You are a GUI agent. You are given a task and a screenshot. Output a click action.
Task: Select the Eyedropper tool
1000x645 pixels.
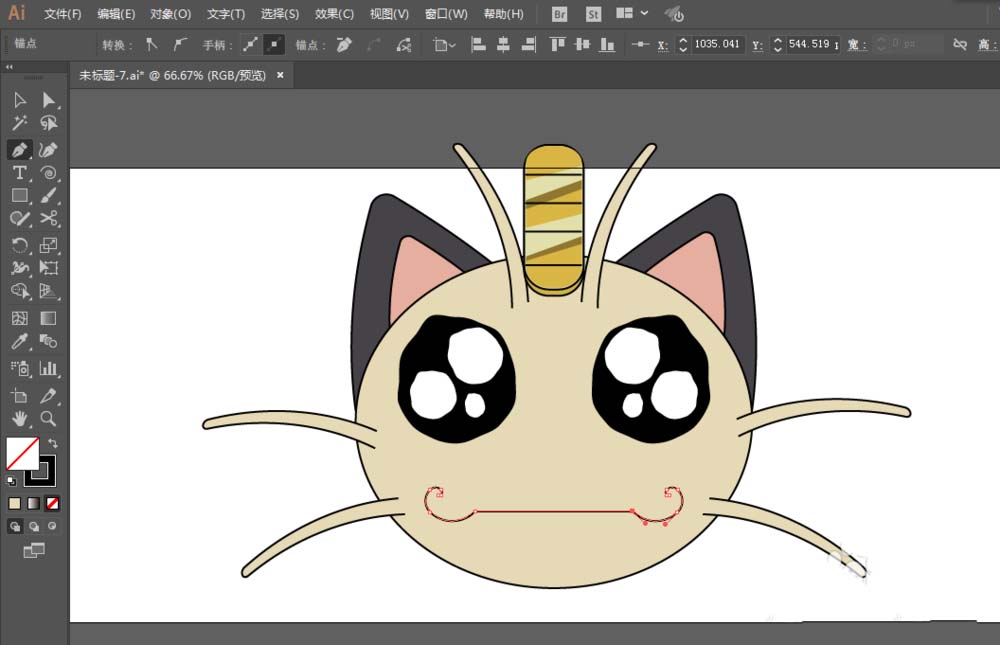tap(20, 341)
